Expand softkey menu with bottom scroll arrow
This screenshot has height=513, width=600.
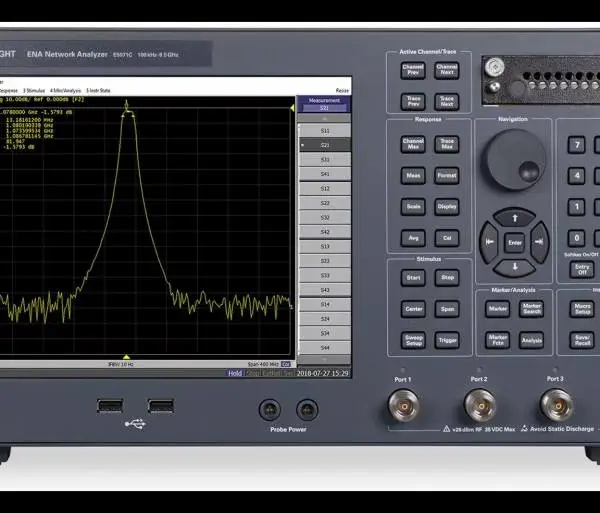[324, 360]
